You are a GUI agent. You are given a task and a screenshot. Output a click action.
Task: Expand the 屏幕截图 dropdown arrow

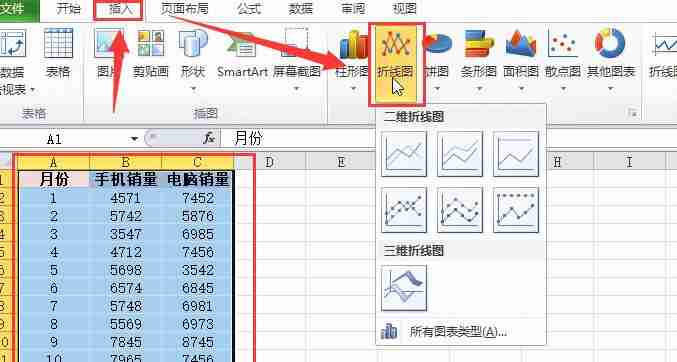click(x=296, y=89)
